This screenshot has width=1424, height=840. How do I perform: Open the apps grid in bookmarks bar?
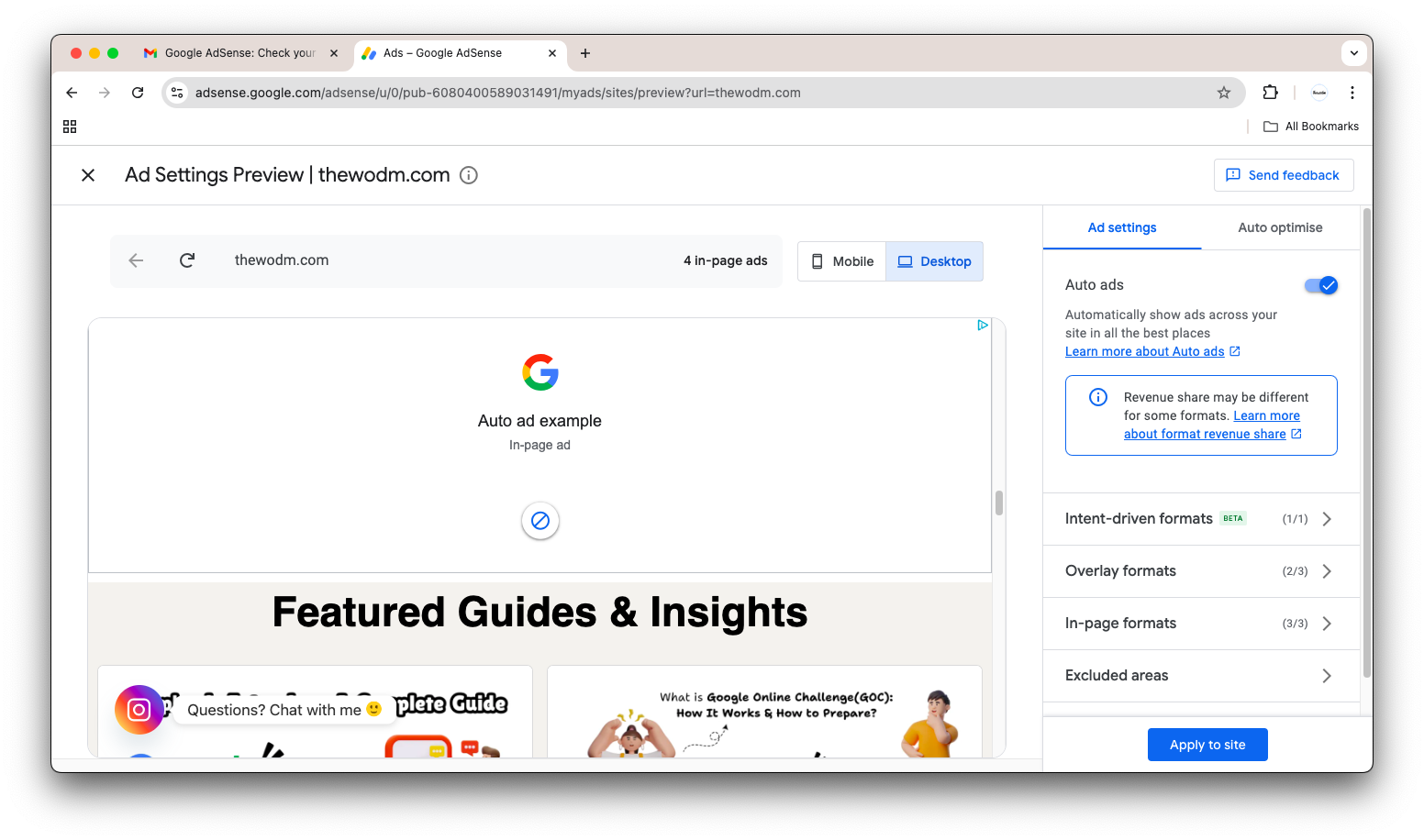tap(70, 127)
